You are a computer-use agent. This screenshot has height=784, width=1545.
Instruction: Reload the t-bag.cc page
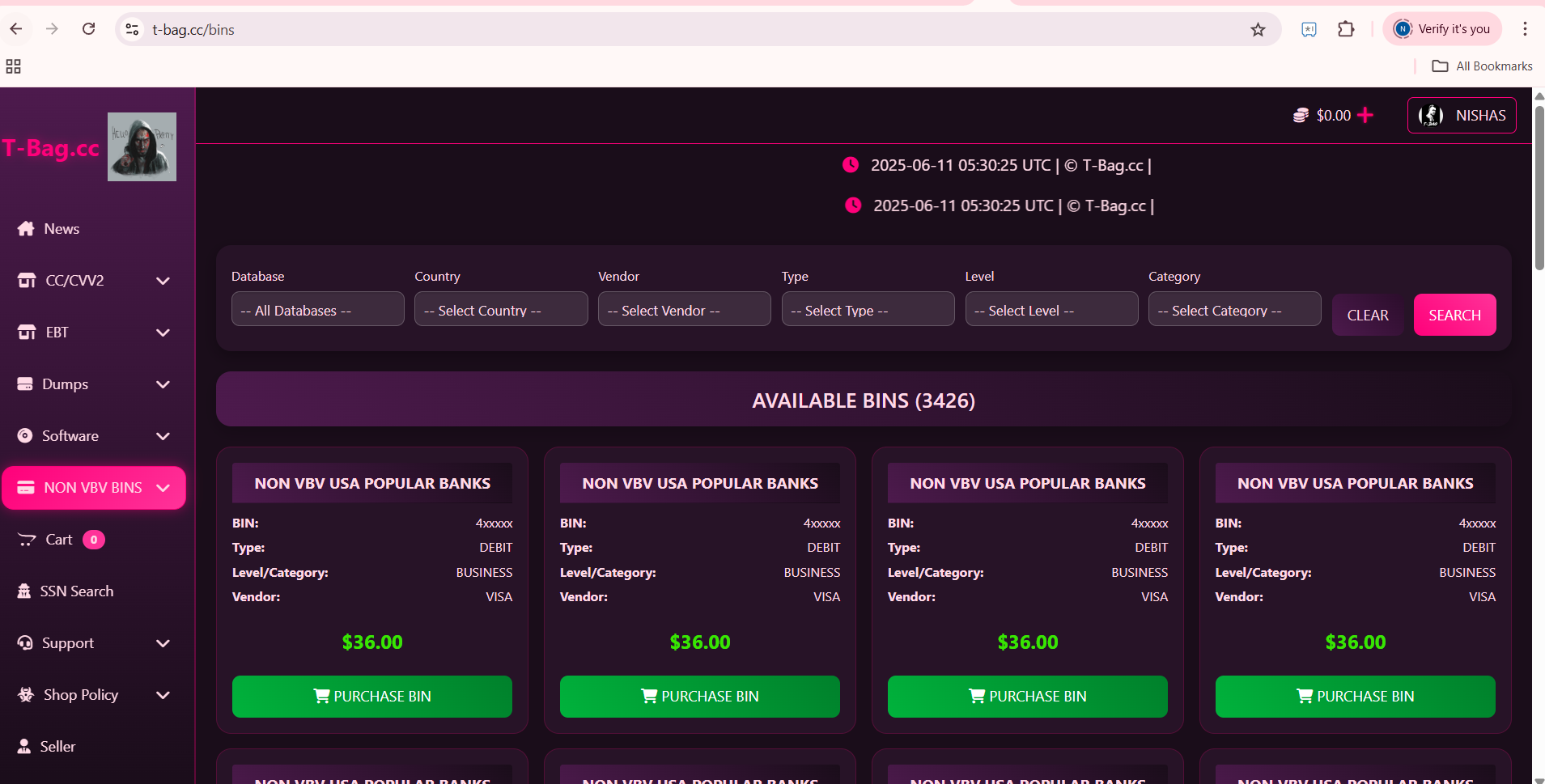tap(89, 29)
